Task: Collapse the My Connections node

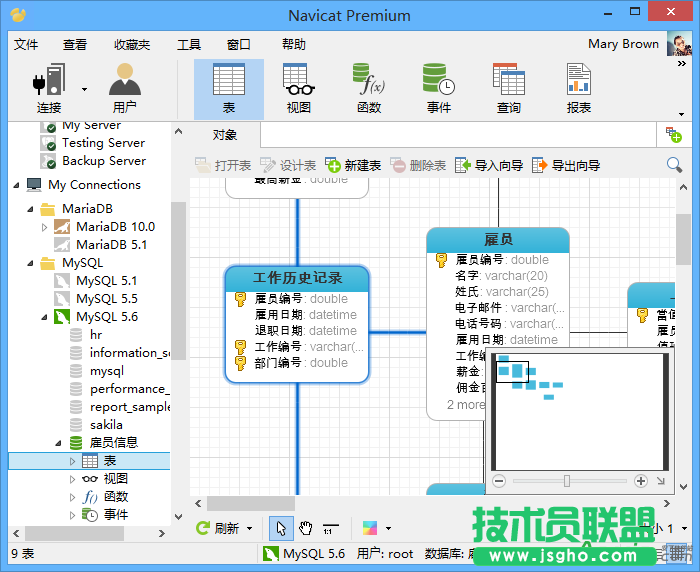Action: click(17, 185)
